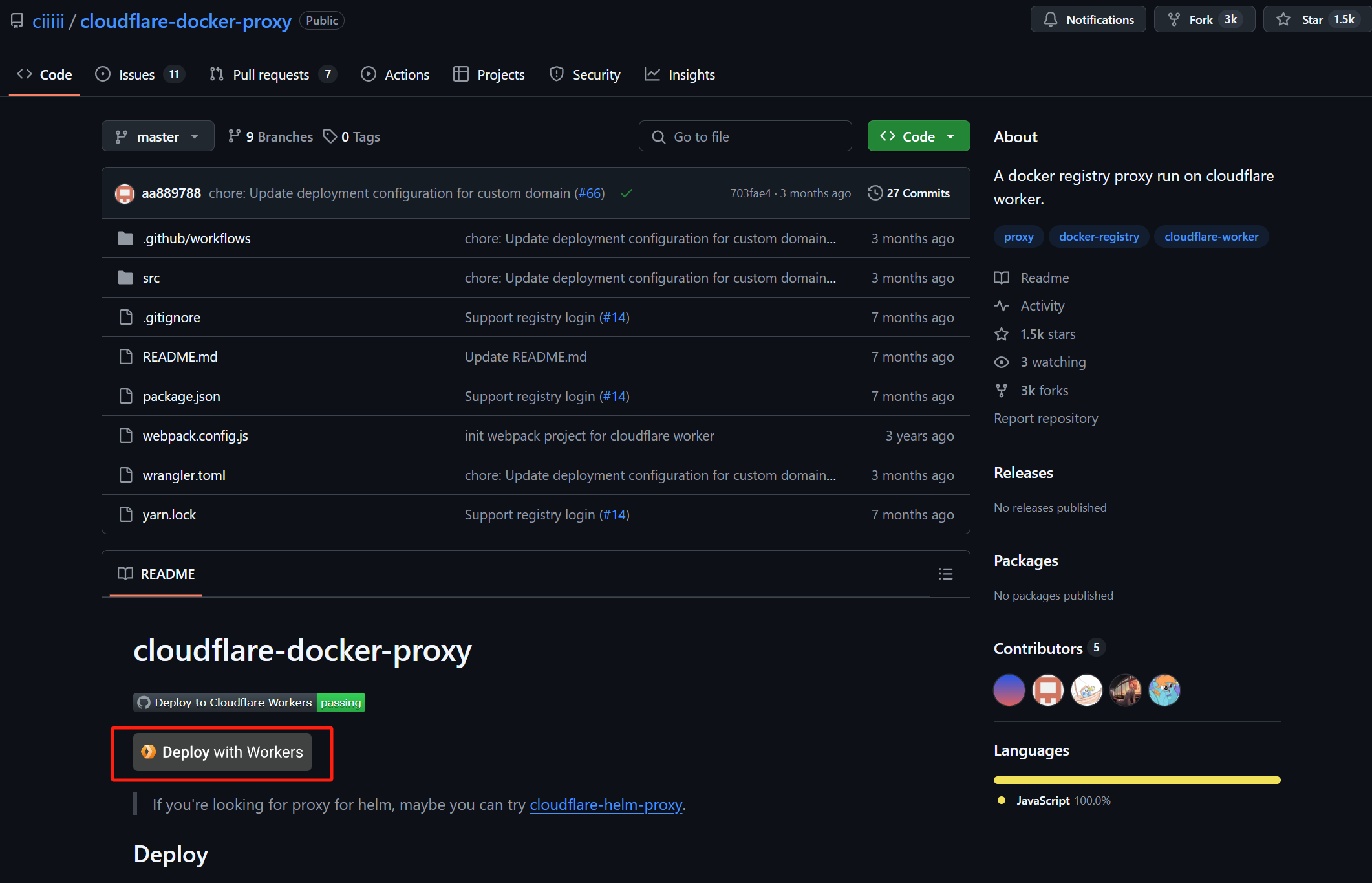The image size is (1372, 883).
Task: Click the Notifications bell icon
Action: tap(1051, 19)
